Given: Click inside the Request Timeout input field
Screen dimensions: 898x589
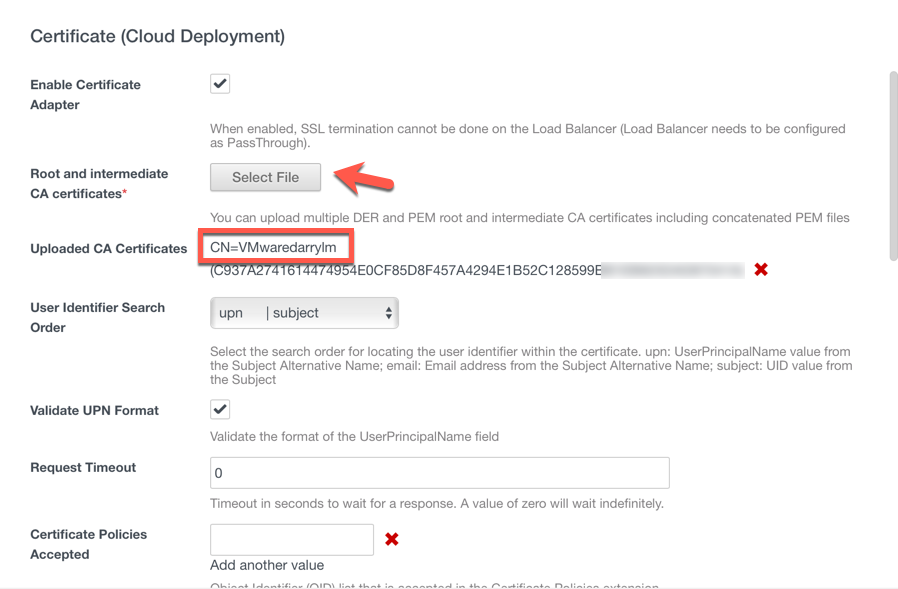Looking at the screenshot, I should coord(438,472).
